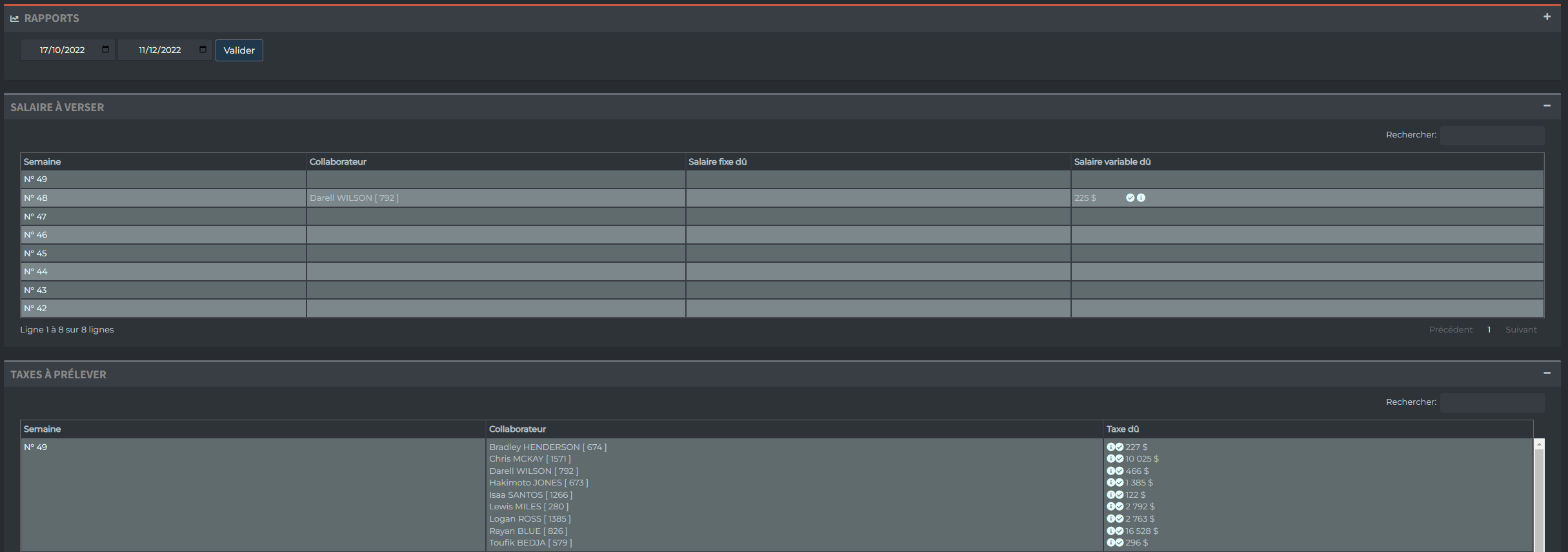Image resolution: width=1568 pixels, height=552 pixels.
Task: Sort salary table by Semaine column
Action: [163, 162]
